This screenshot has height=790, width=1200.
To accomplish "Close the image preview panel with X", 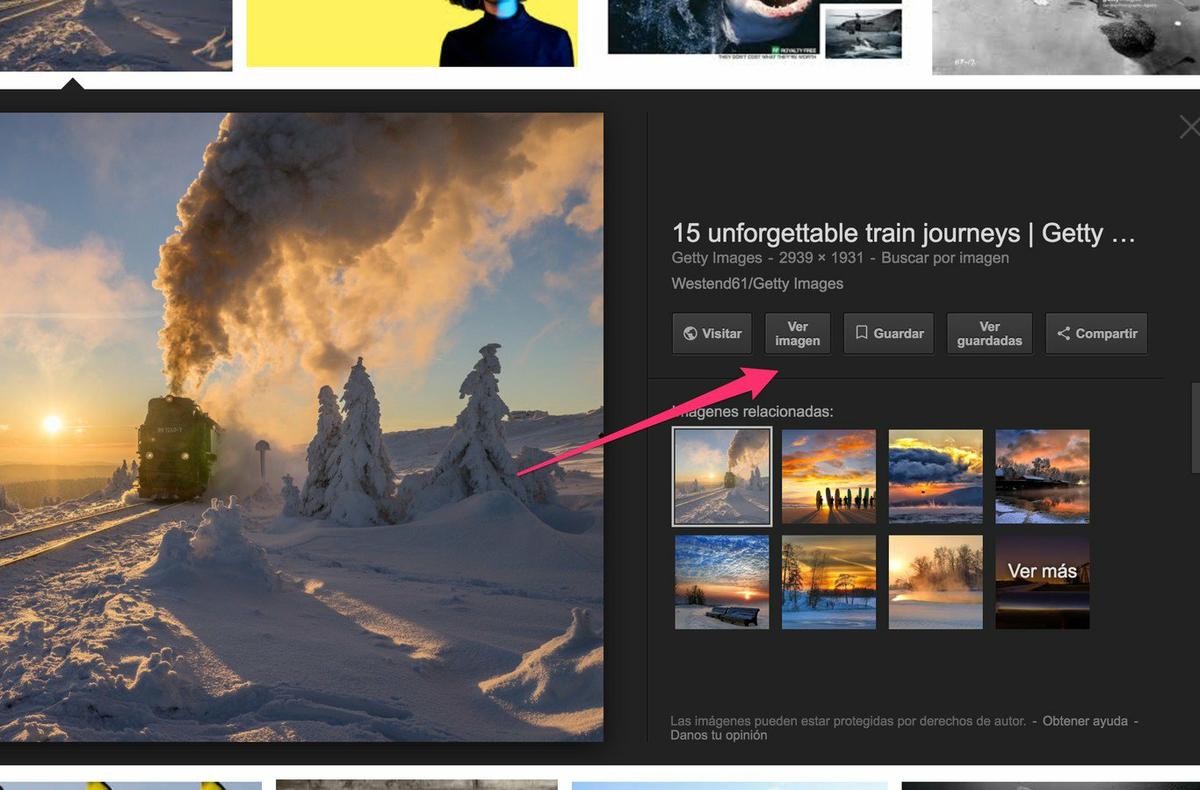I will coord(1189,127).
